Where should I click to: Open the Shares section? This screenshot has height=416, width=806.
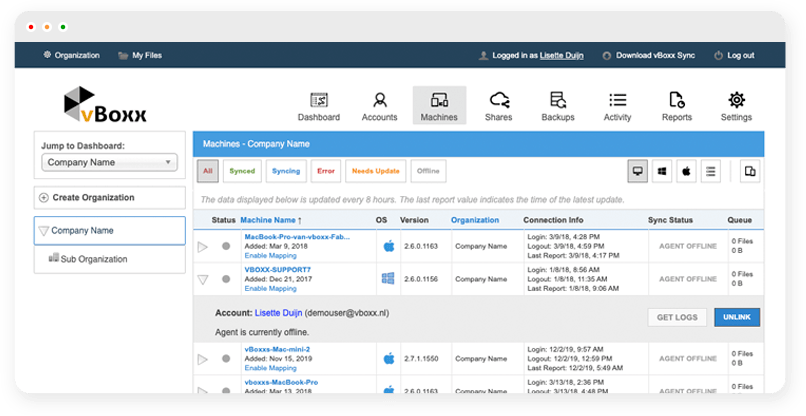click(498, 106)
